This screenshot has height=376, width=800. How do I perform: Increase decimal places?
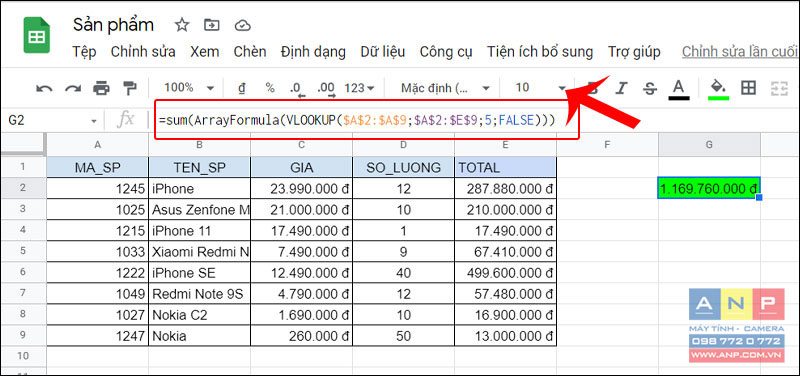pyautogui.click(x=327, y=89)
